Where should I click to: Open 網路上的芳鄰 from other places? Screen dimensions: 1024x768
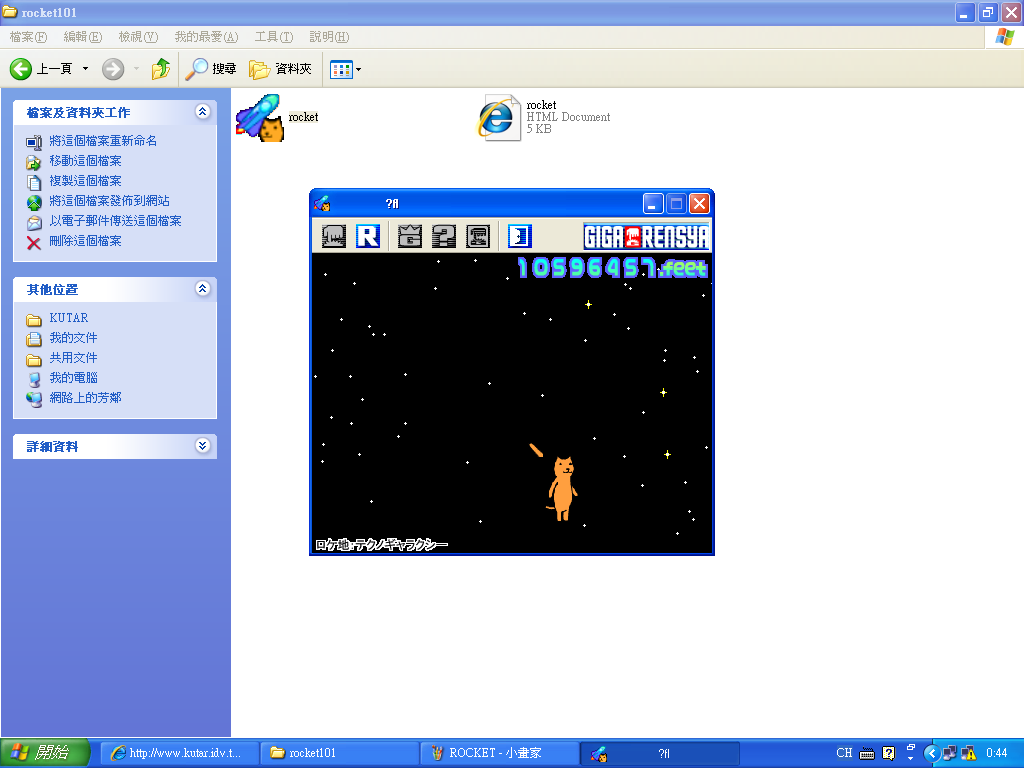[x=86, y=398]
